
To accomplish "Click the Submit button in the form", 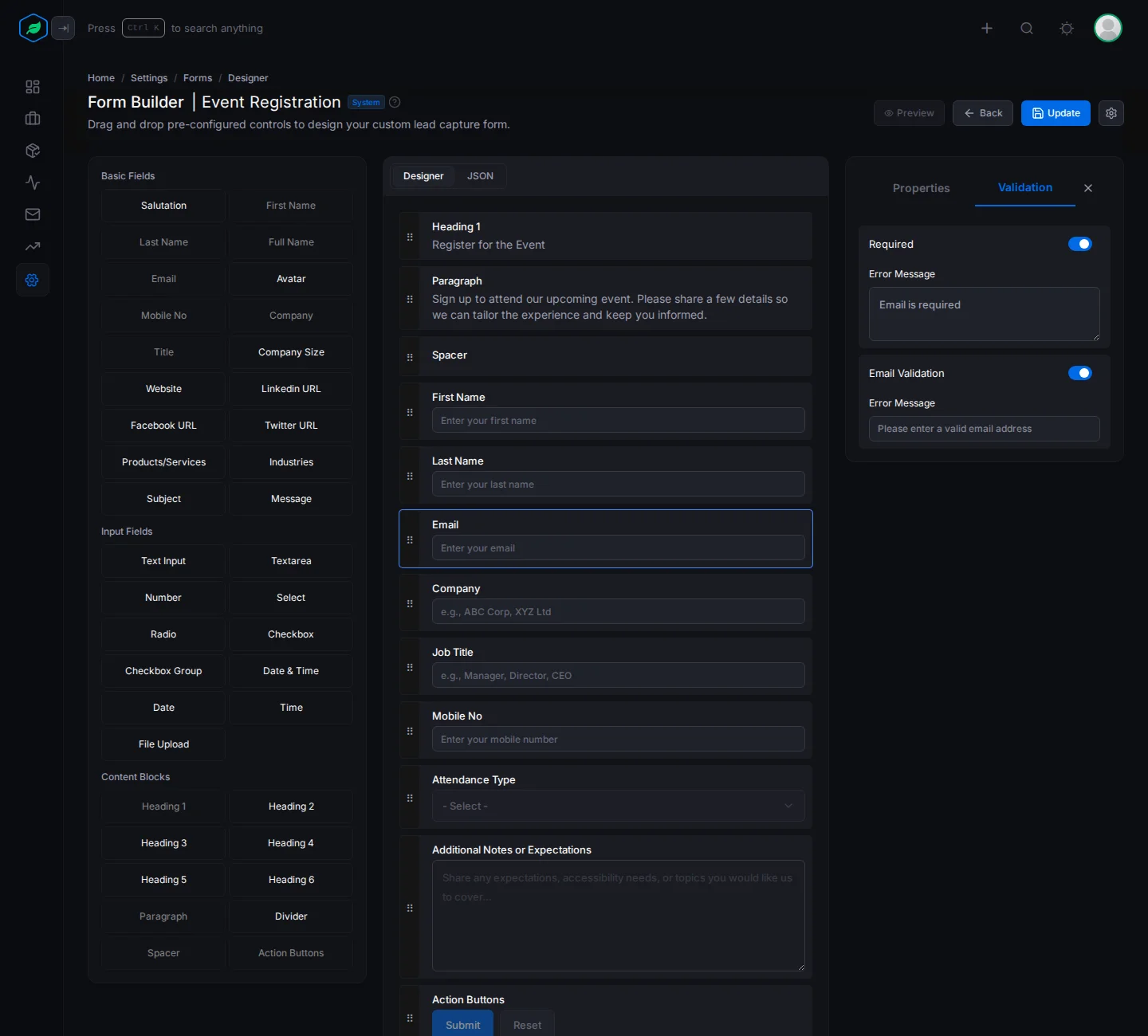I will tap(462, 1025).
